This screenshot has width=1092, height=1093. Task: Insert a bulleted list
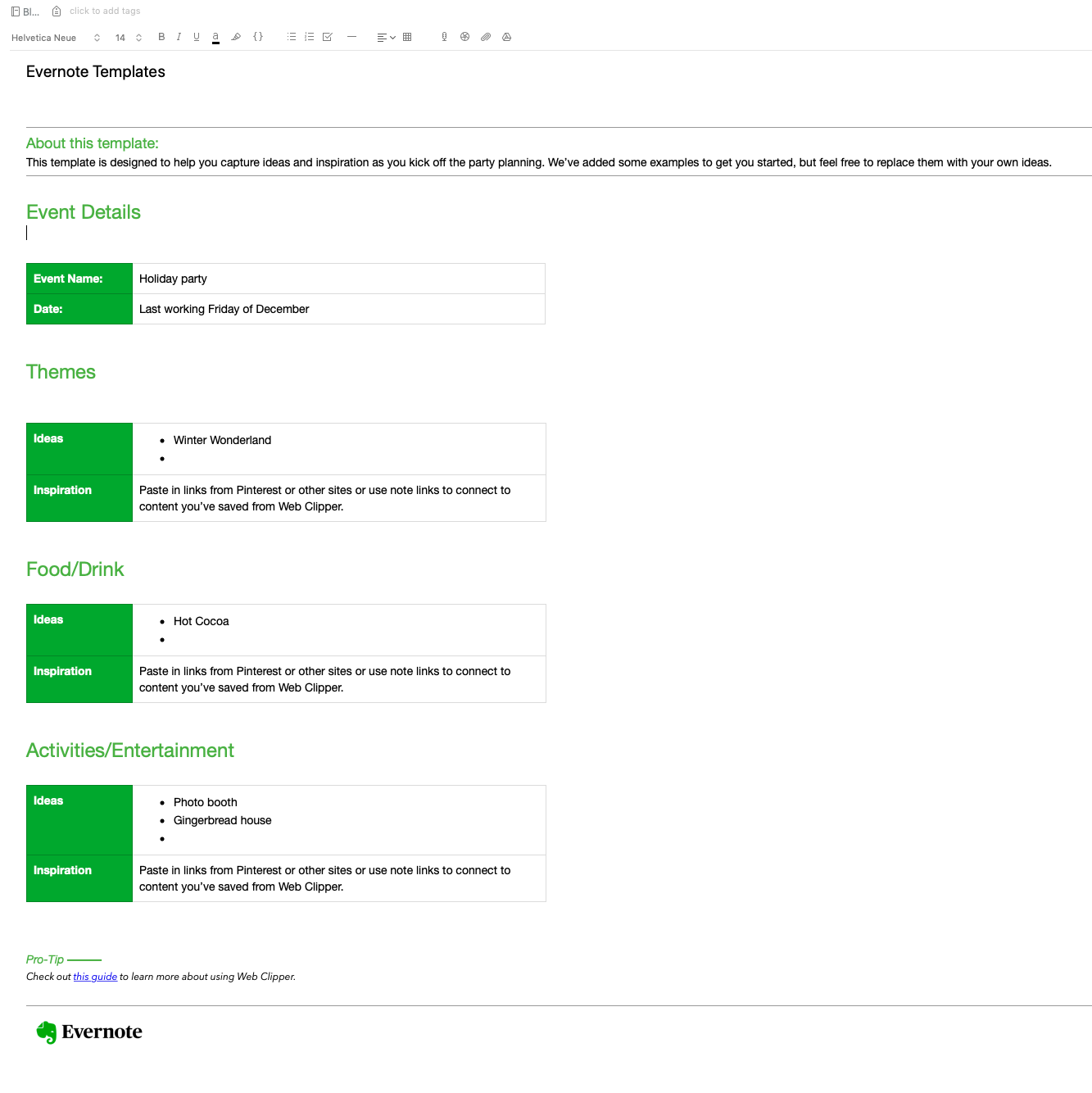point(292,37)
